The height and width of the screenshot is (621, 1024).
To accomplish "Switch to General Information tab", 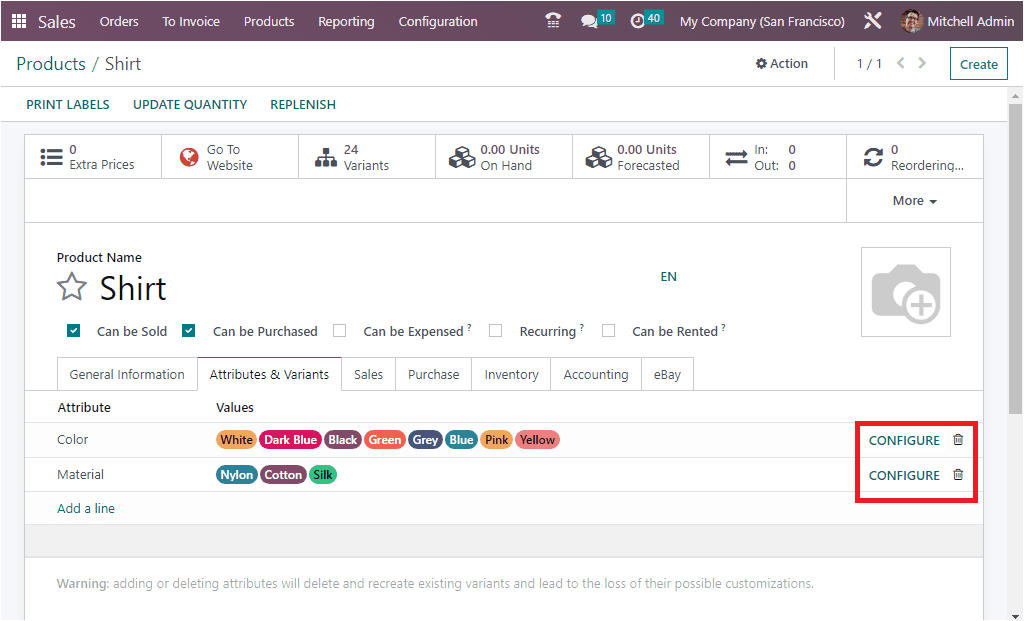I will tap(127, 374).
